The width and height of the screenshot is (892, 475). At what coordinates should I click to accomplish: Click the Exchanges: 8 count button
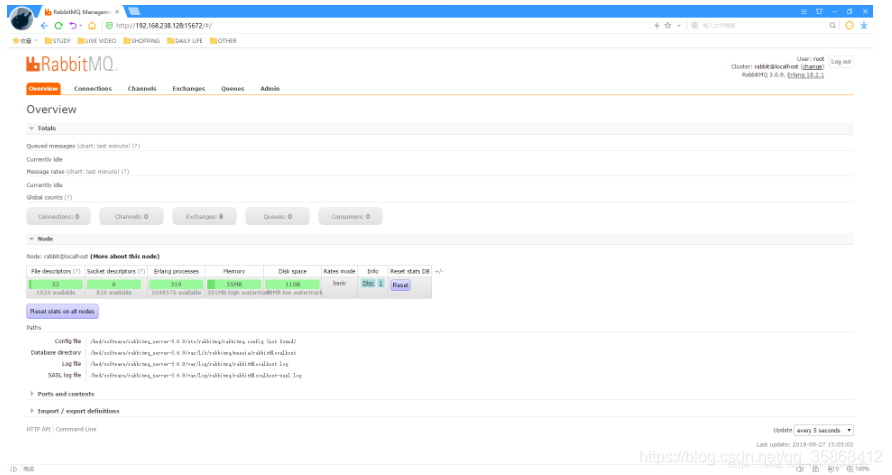(x=204, y=217)
